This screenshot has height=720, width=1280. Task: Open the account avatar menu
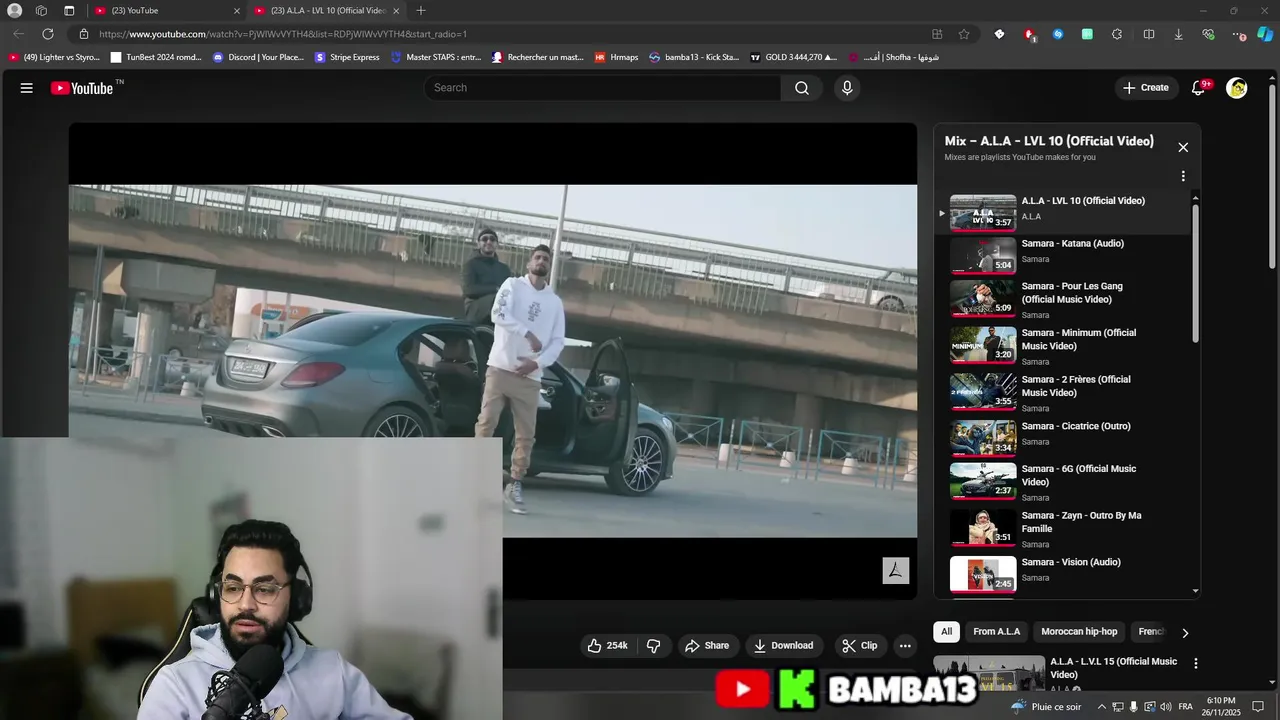pos(1237,88)
